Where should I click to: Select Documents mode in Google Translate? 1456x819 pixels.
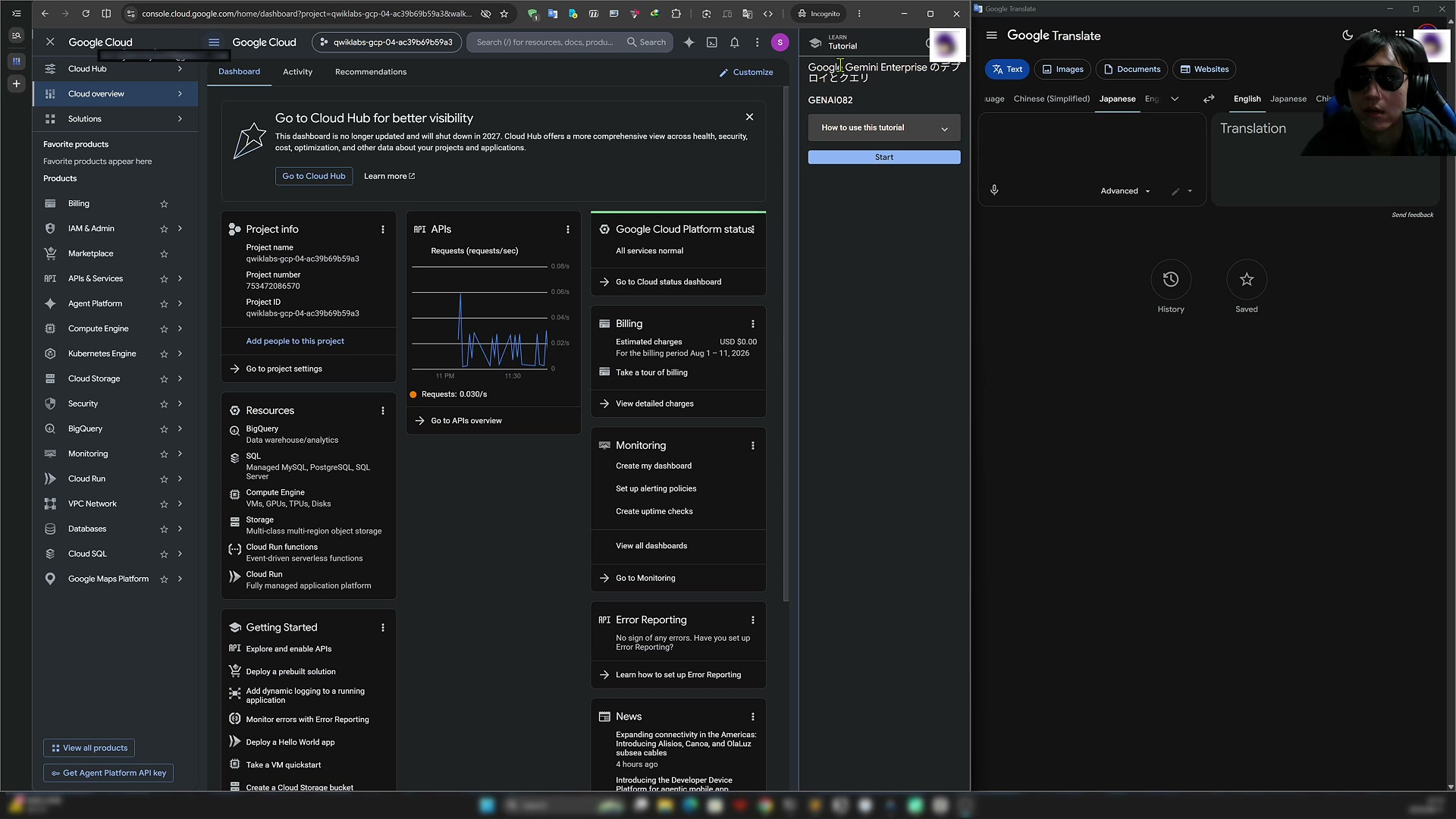1132,69
